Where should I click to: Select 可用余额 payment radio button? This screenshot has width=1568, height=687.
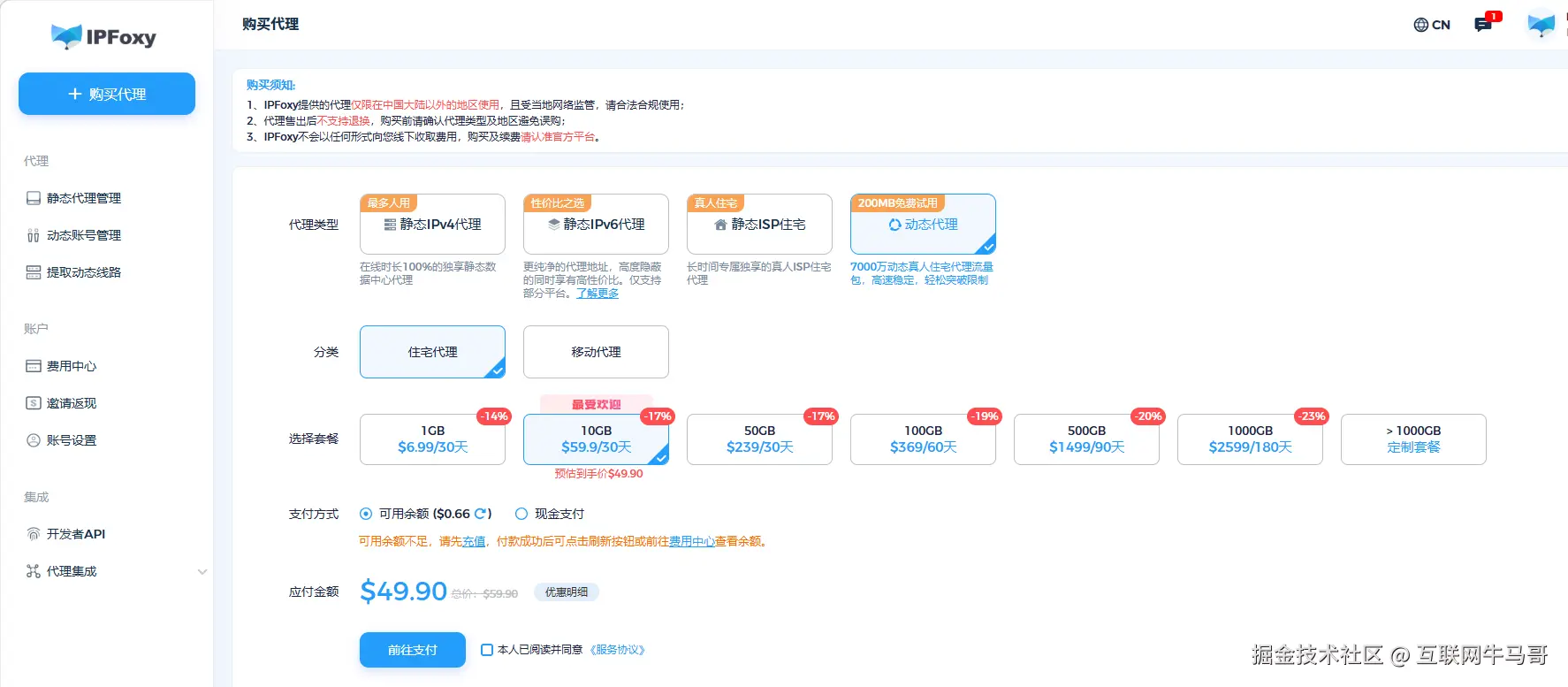coord(366,514)
